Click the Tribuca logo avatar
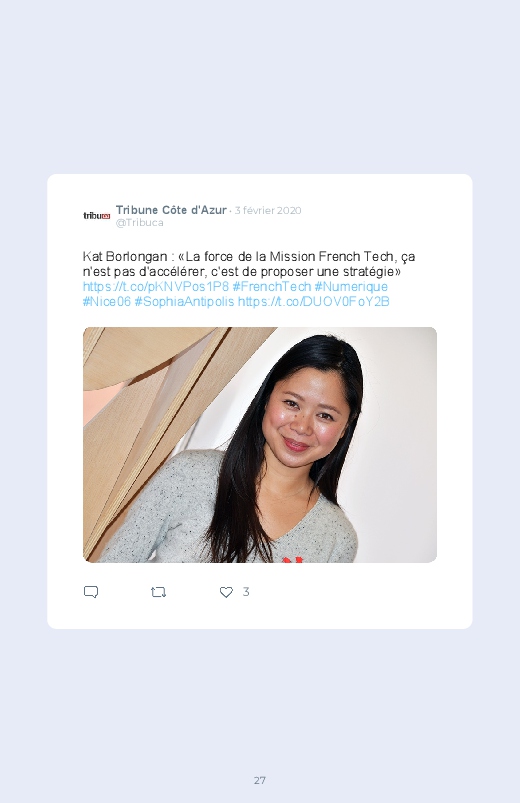This screenshot has width=520, height=803. tap(97, 216)
